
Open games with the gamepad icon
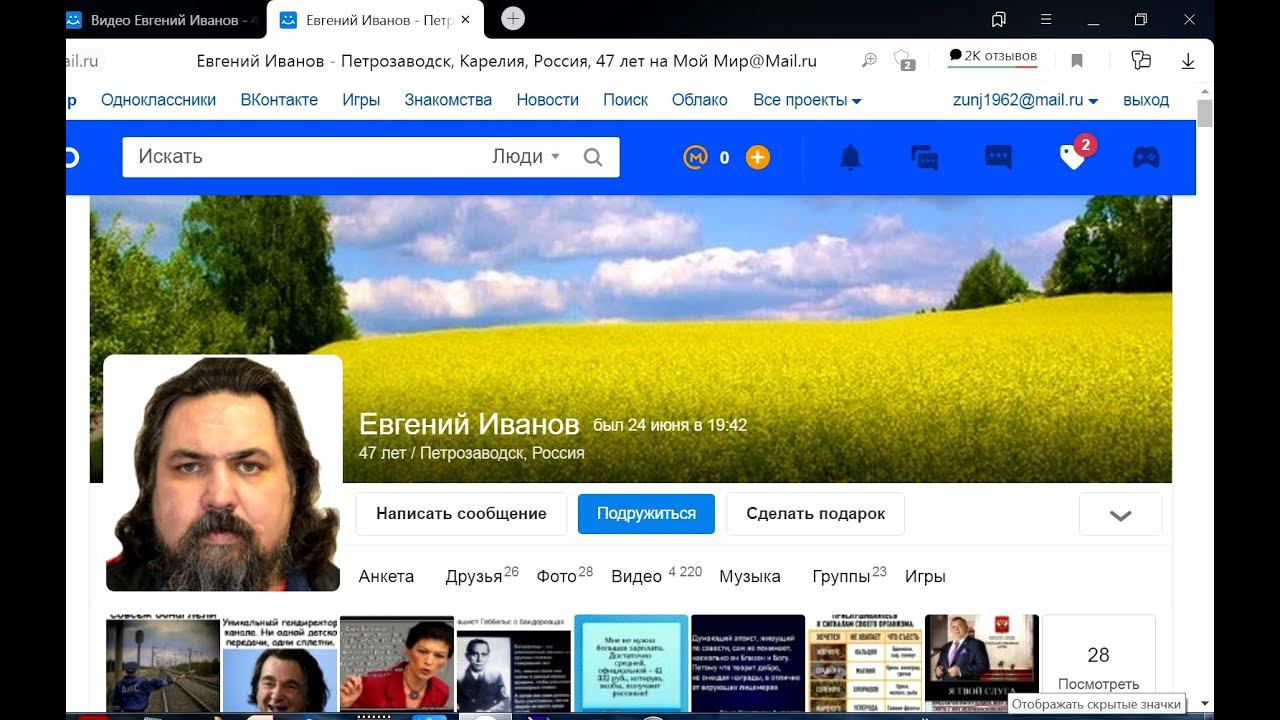1146,157
